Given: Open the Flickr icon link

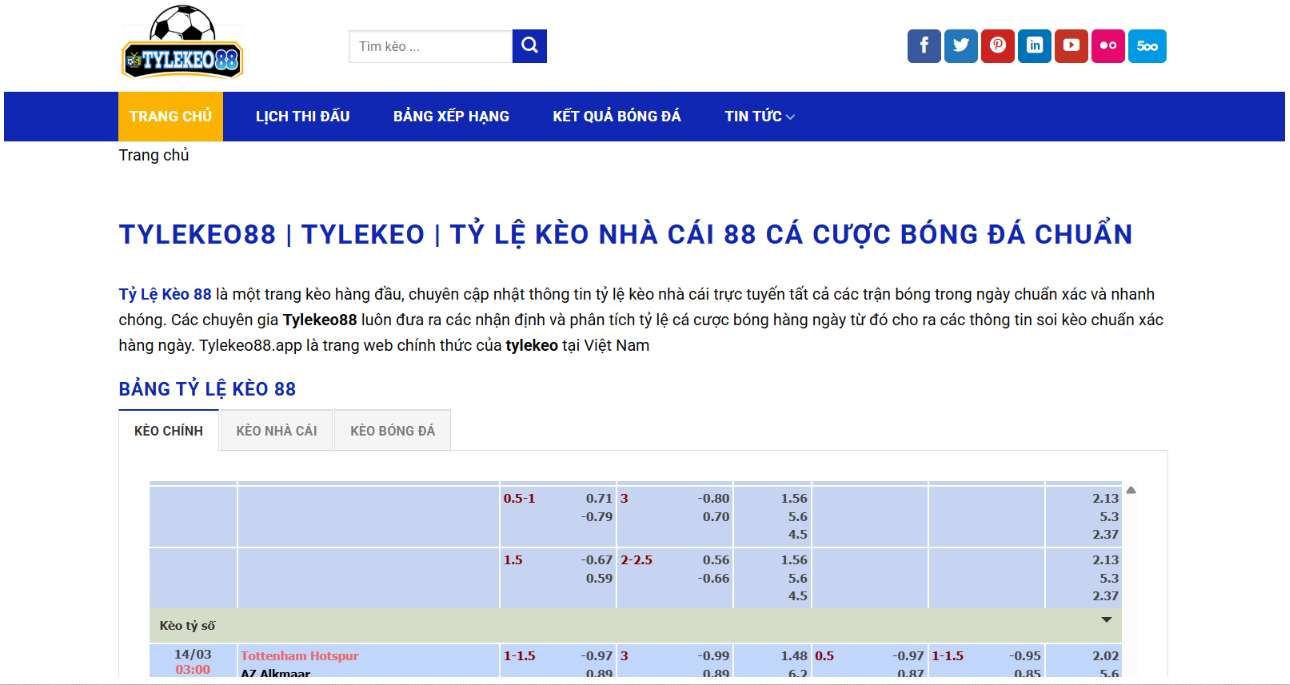Looking at the screenshot, I should tap(1108, 46).
